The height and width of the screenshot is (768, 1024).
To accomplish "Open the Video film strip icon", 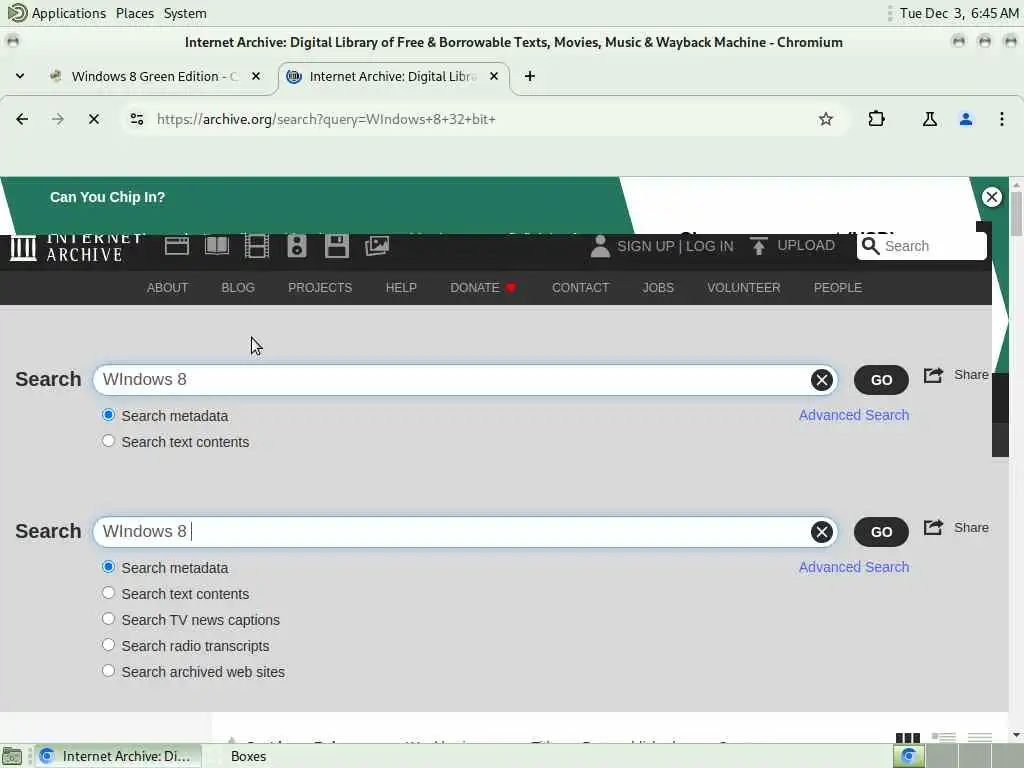I will [257, 246].
